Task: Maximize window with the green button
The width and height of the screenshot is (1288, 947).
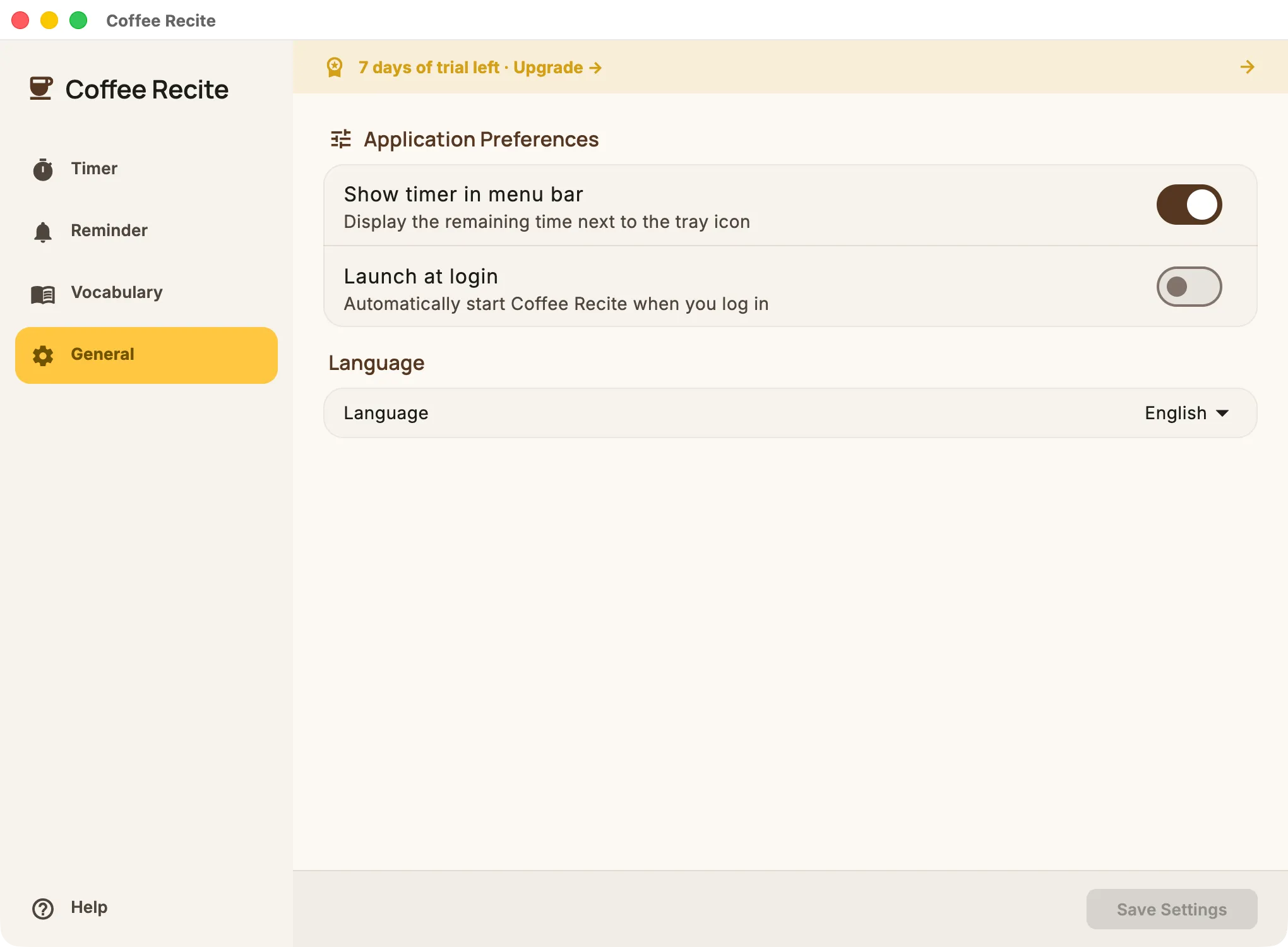Action: (x=78, y=20)
